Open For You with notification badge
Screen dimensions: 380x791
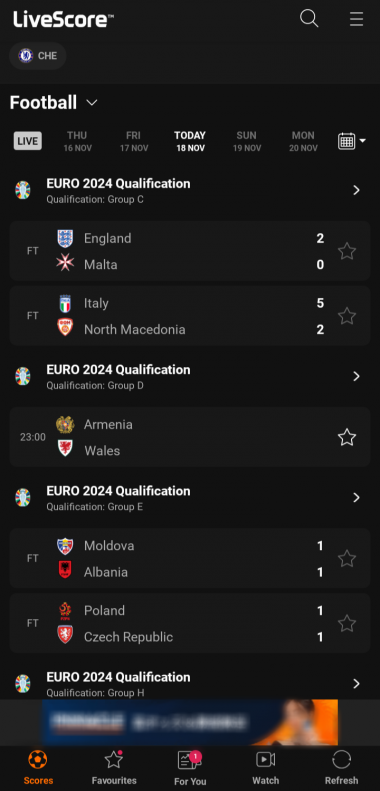[190, 760]
